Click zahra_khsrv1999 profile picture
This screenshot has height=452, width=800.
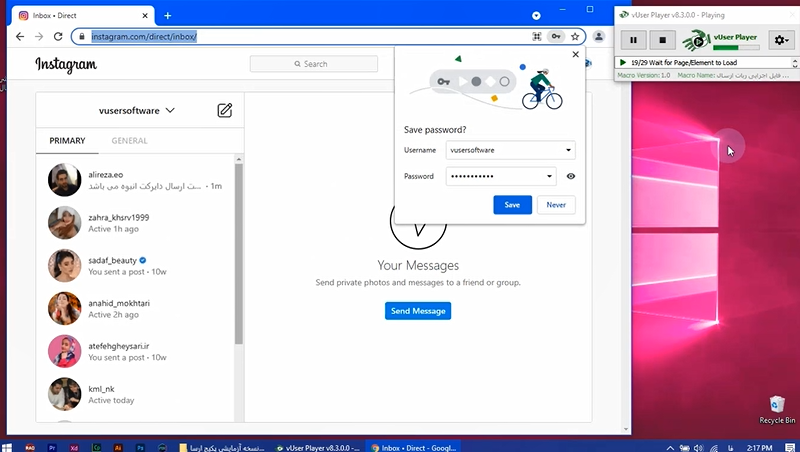click(64, 223)
